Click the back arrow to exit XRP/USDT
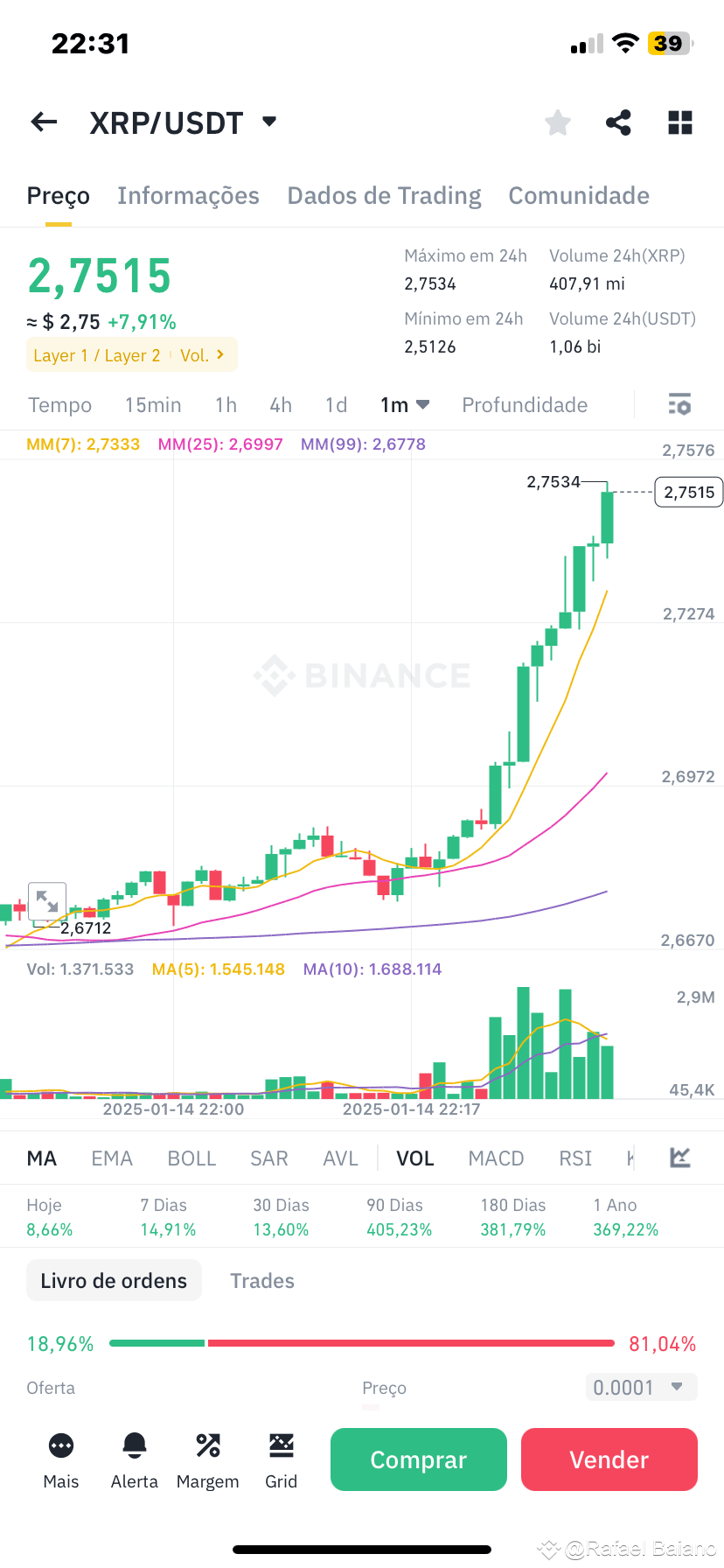The image size is (724, 1568). (43, 122)
